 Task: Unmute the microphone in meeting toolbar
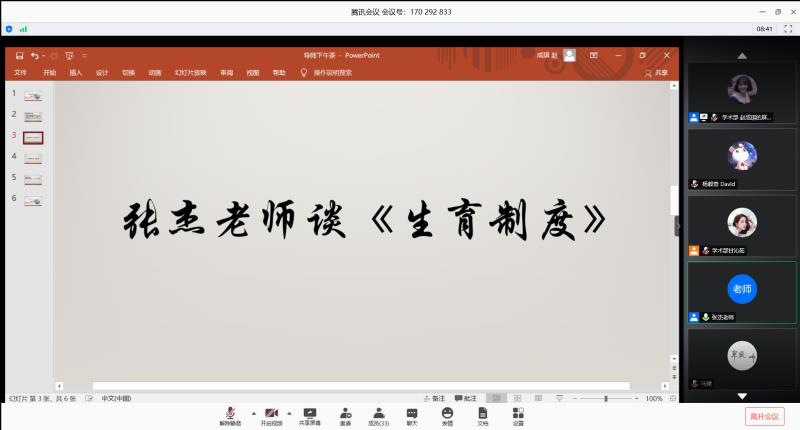click(x=231, y=414)
